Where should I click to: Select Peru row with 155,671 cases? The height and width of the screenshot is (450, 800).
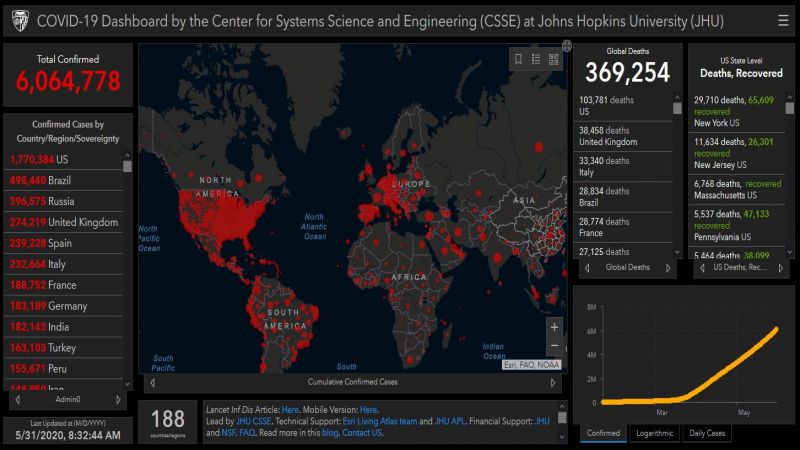64,369
